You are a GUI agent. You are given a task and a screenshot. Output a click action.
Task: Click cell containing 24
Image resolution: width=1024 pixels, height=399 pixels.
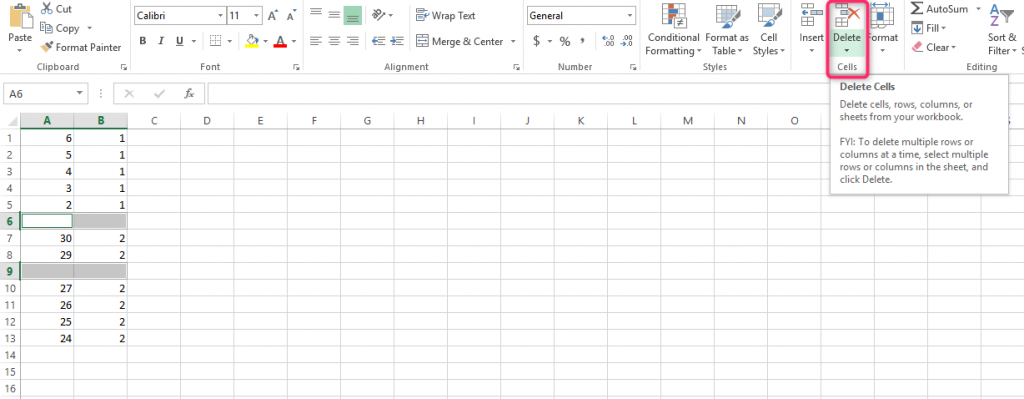(x=47, y=338)
